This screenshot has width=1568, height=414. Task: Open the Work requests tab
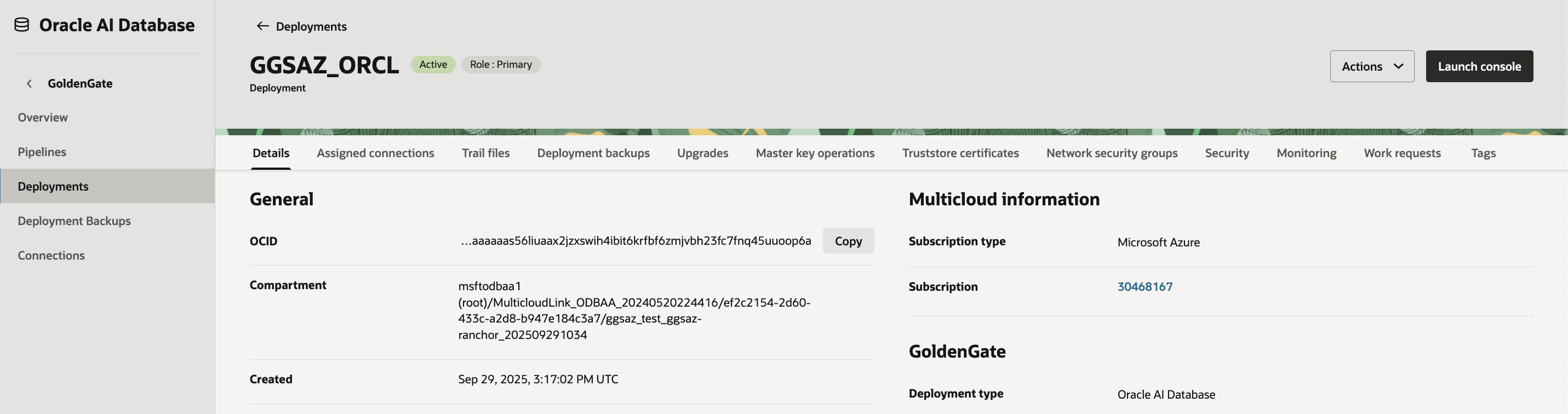pos(1402,153)
